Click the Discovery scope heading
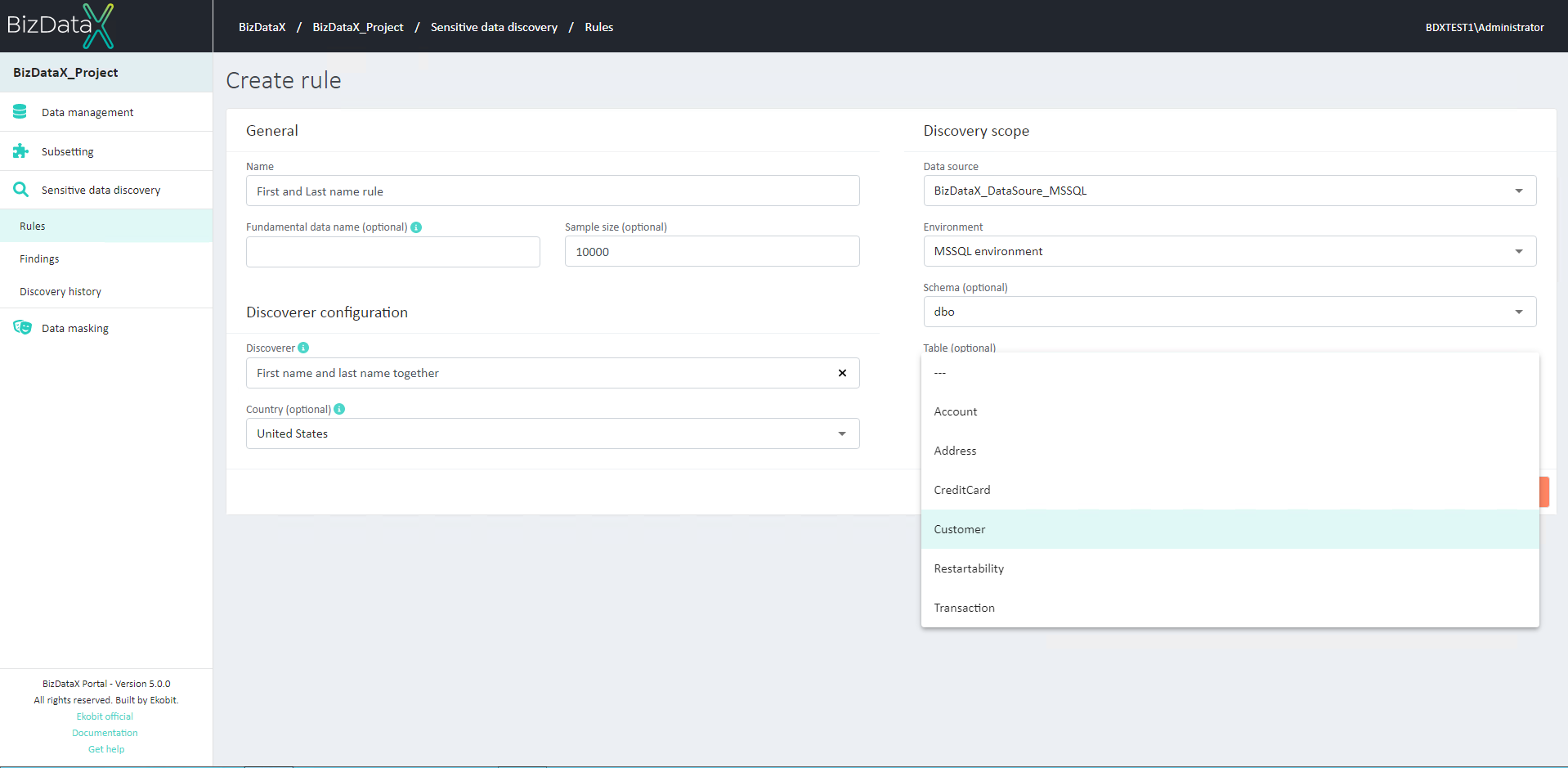The image size is (1568, 768). (x=976, y=131)
